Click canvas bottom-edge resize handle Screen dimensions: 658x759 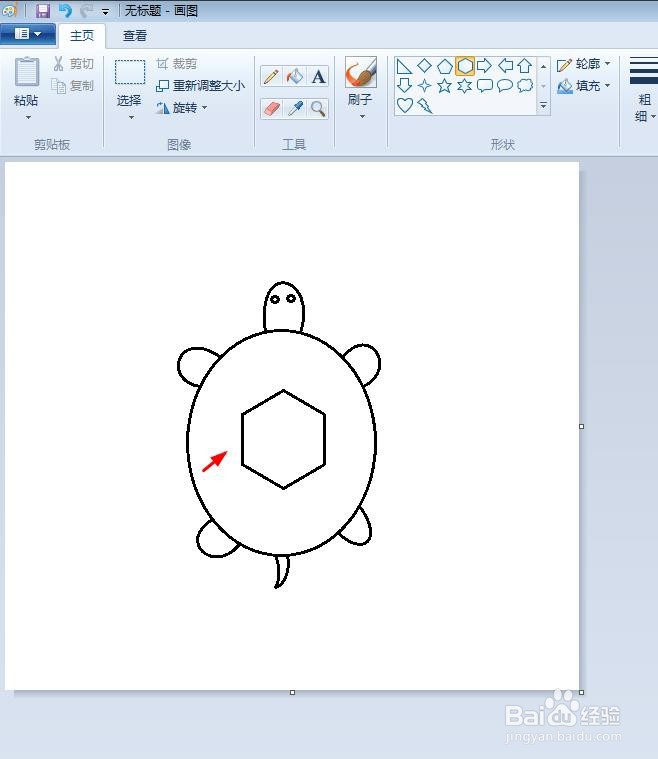292,693
